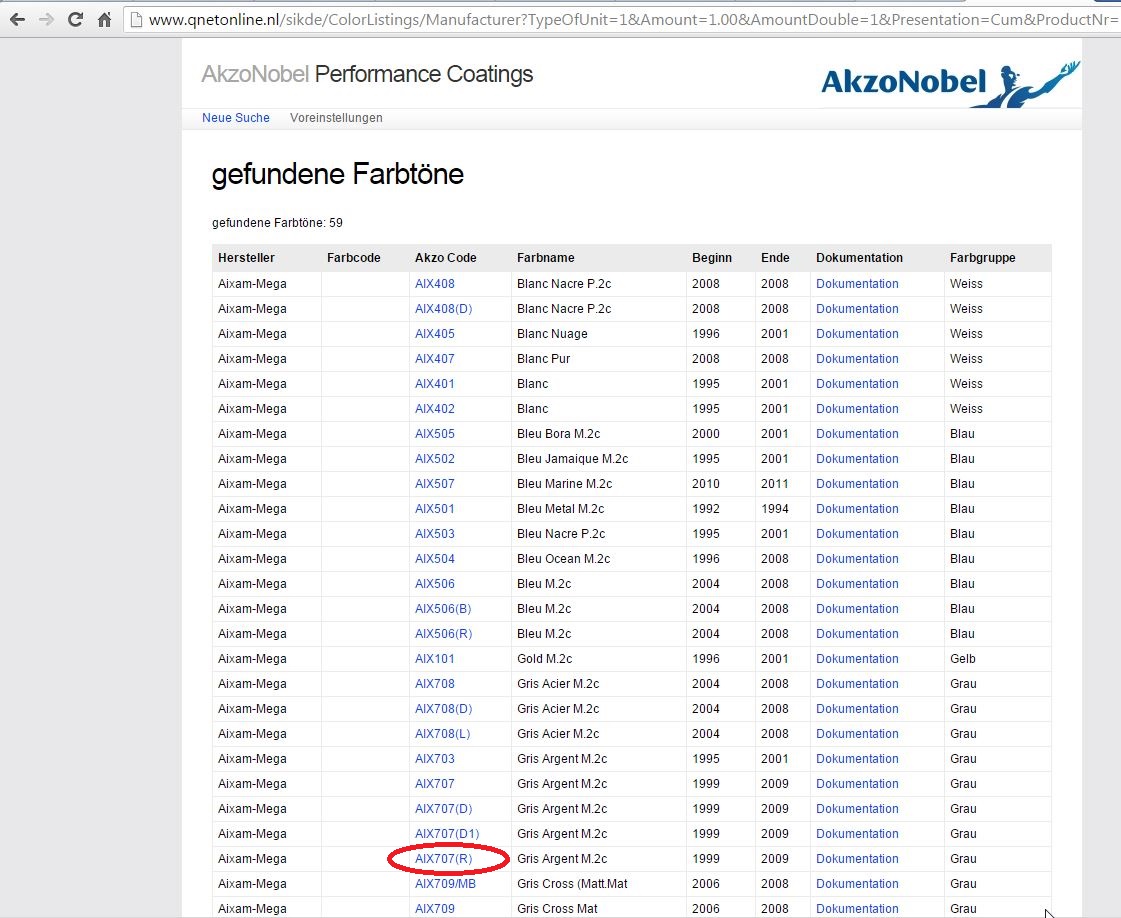The width and height of the screenshot is (1121, 918).
Task: Open Dokumentation for AIX505 row
Action: [x=857, y=434]
